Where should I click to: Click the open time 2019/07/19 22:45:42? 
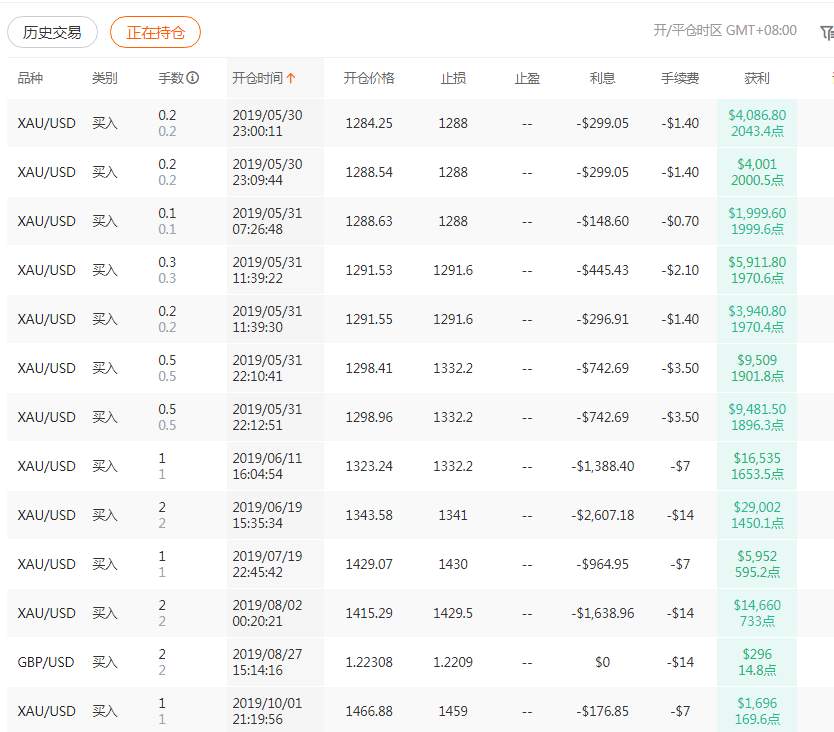[267, 564]
